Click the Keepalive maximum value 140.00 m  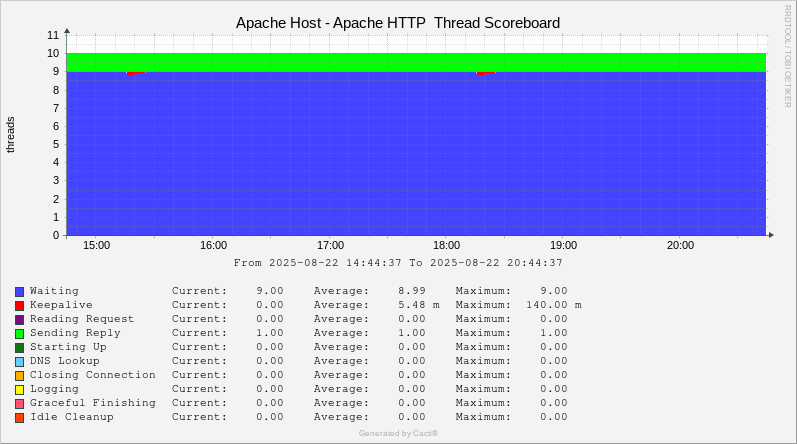[x=554, y=305]
